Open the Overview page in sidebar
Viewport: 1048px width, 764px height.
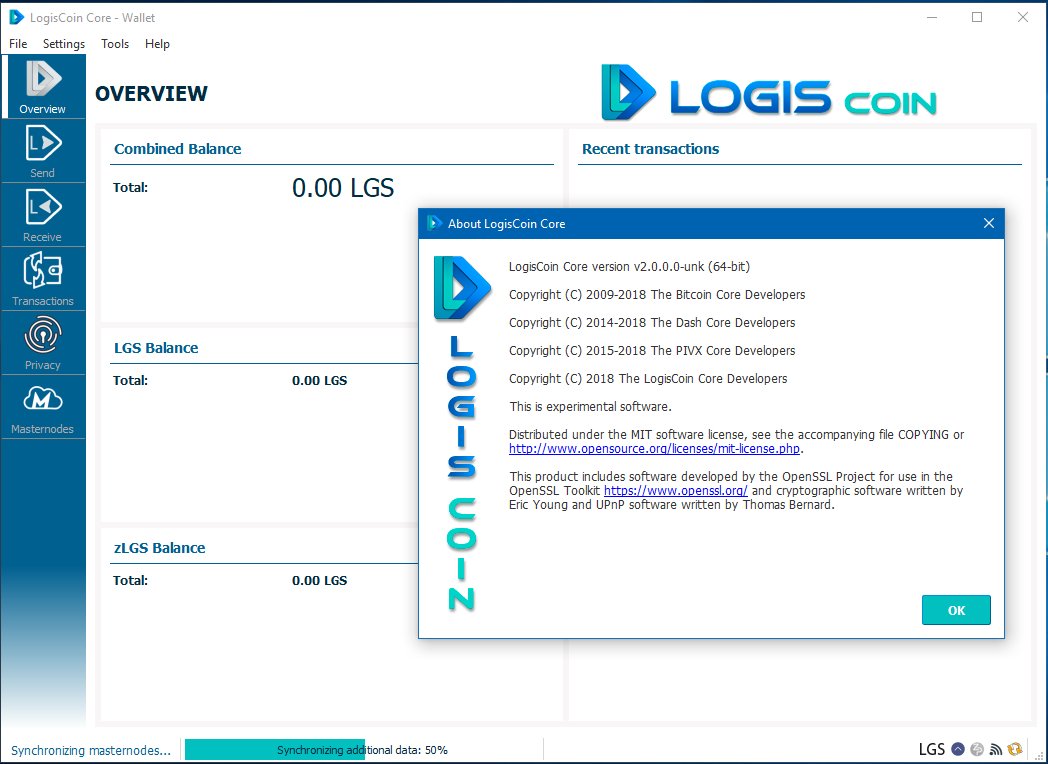pos(43,87)
